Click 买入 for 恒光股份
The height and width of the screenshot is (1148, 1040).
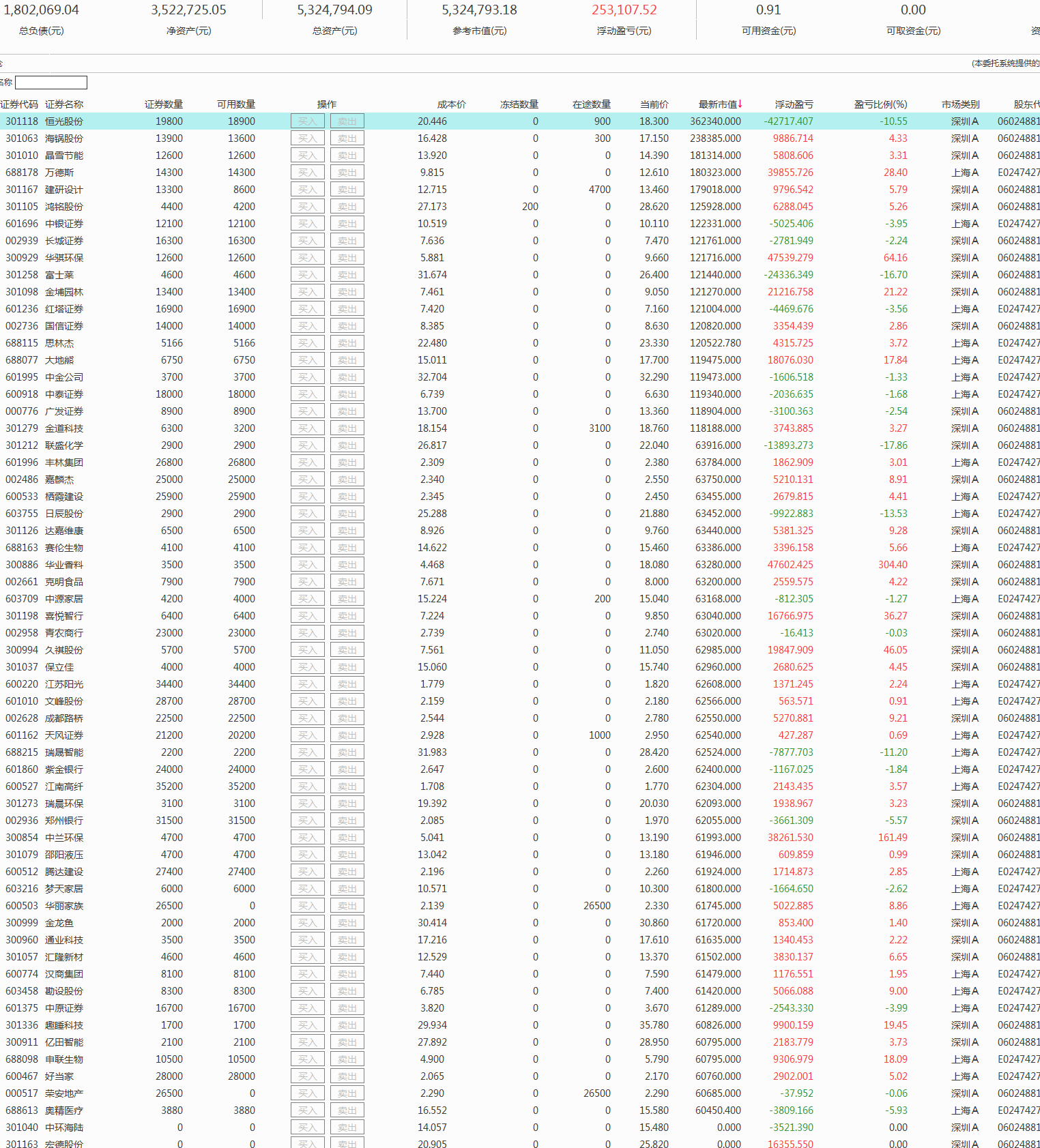pyautogui.click(x=308, y=121)
